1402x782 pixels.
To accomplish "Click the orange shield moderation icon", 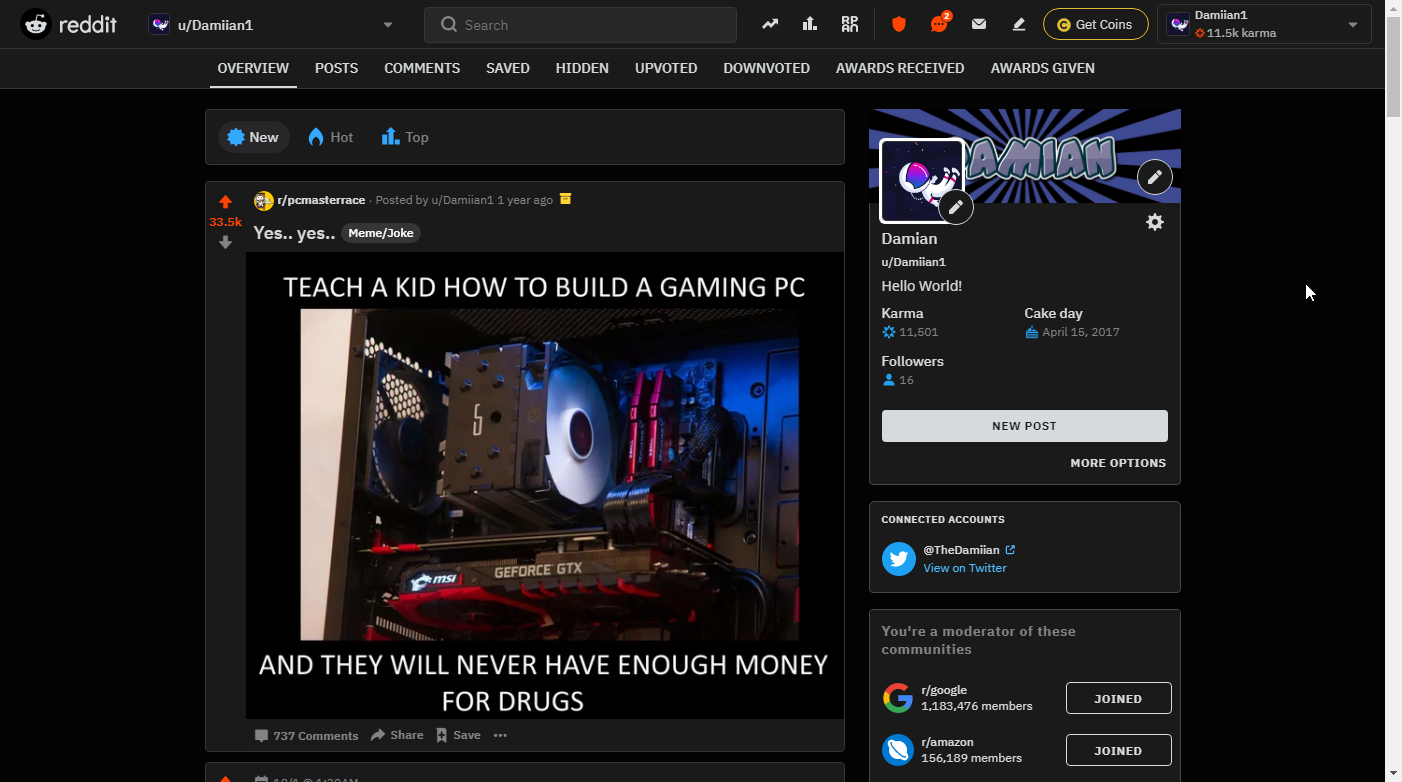I will click(x=898, y=25).
